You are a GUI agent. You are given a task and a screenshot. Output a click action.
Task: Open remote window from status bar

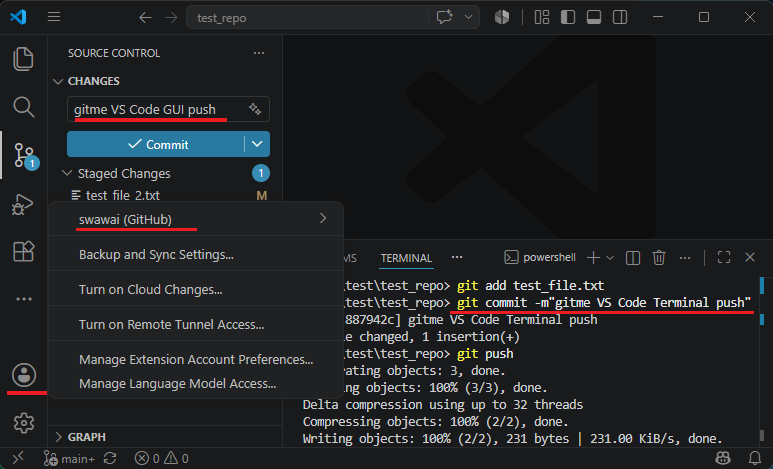[18, 459]
